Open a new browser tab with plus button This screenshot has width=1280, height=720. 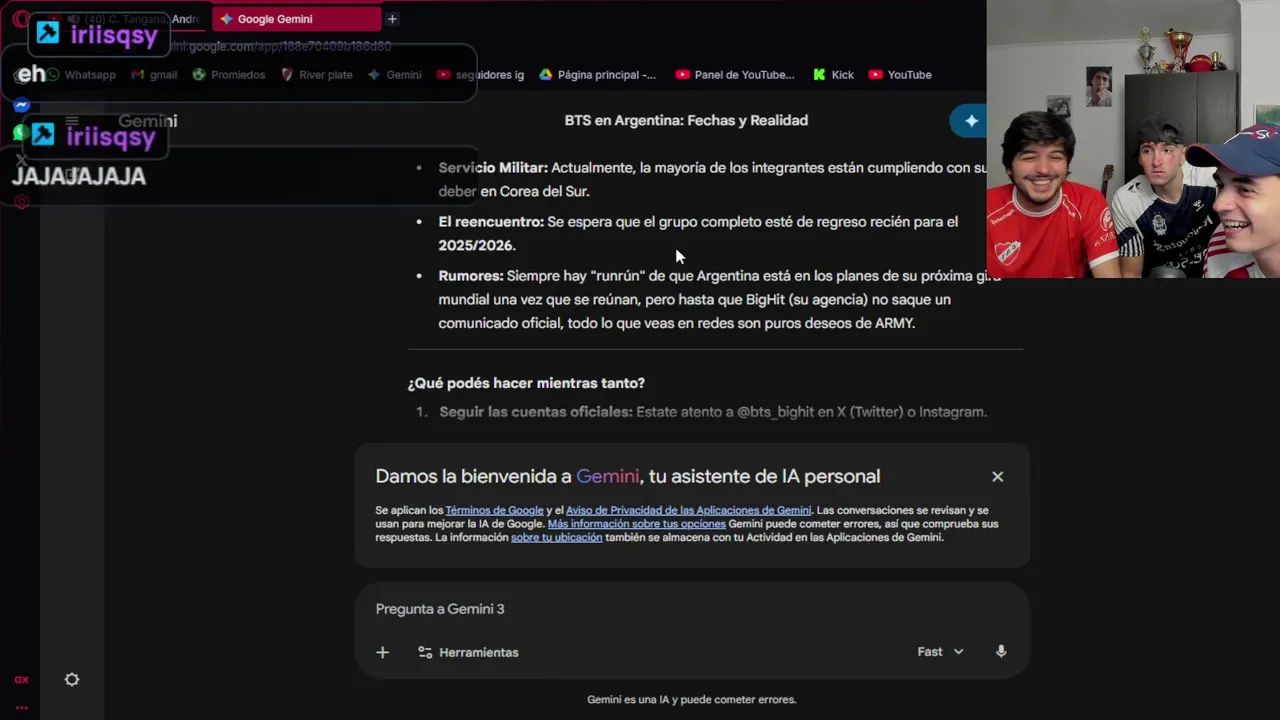[x=392, y=19]
